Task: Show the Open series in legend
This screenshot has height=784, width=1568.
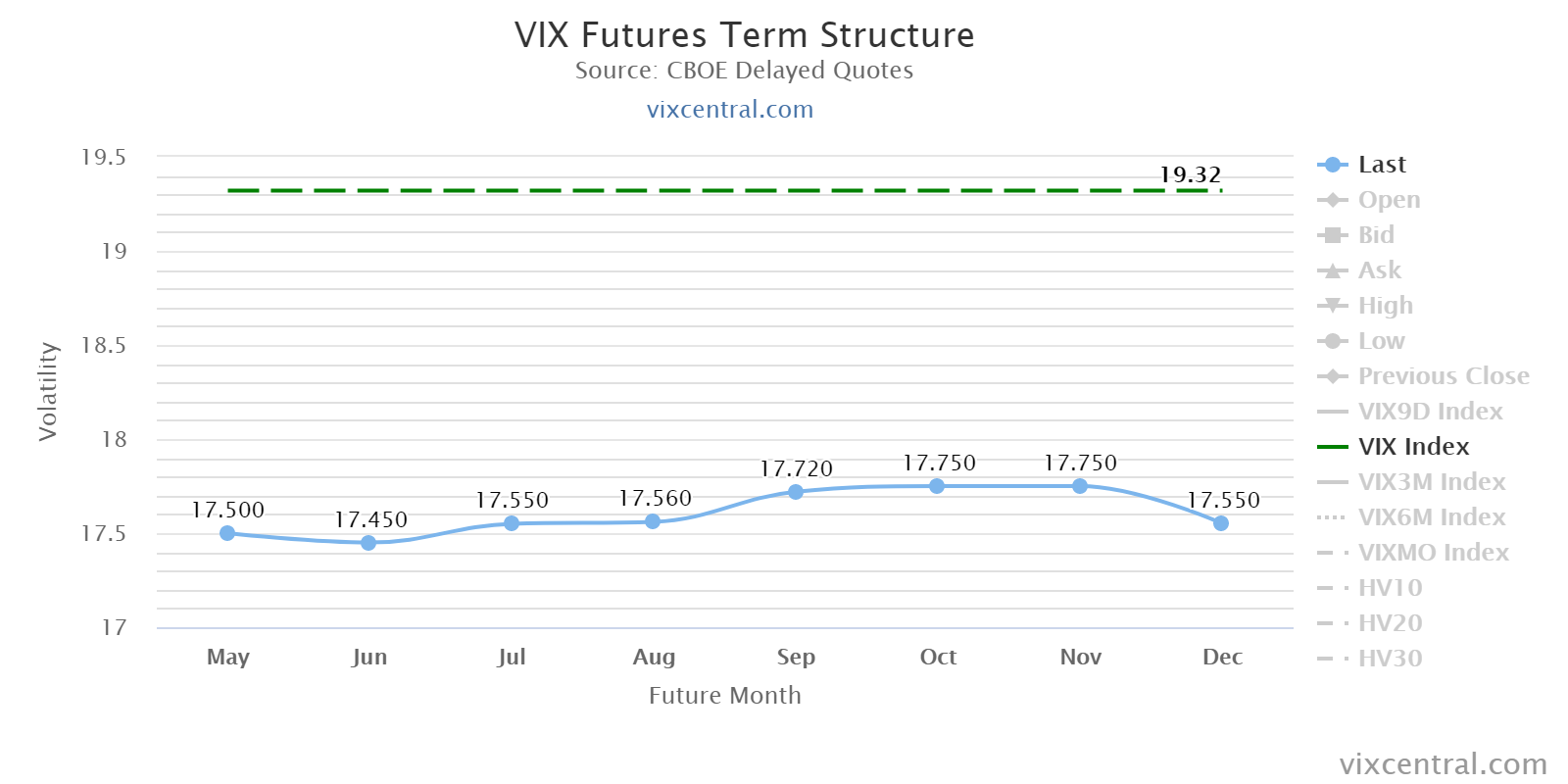Action: [x=1388, y=200]
